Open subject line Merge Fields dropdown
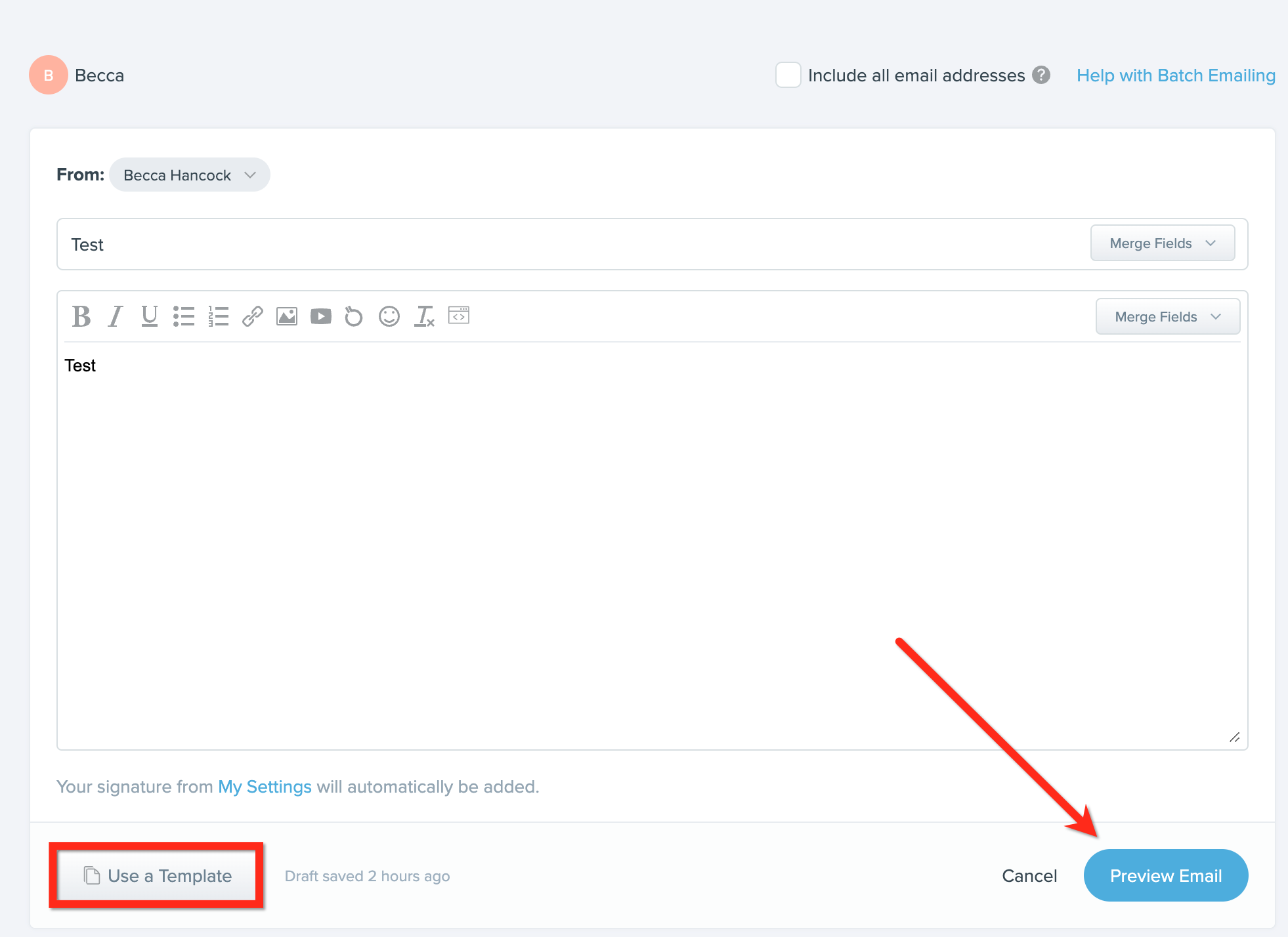Image resolution: width=1288 pixels, height=937 pixels. (1162, 243)
